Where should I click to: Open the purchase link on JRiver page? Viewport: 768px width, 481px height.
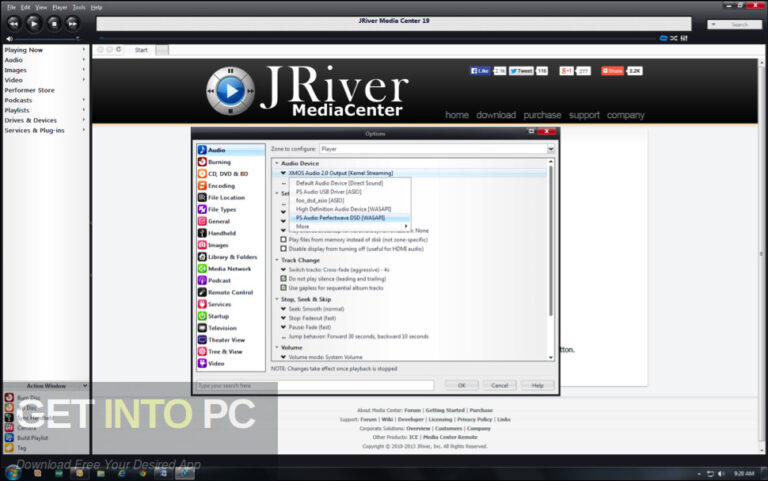[x=542, y=115]
